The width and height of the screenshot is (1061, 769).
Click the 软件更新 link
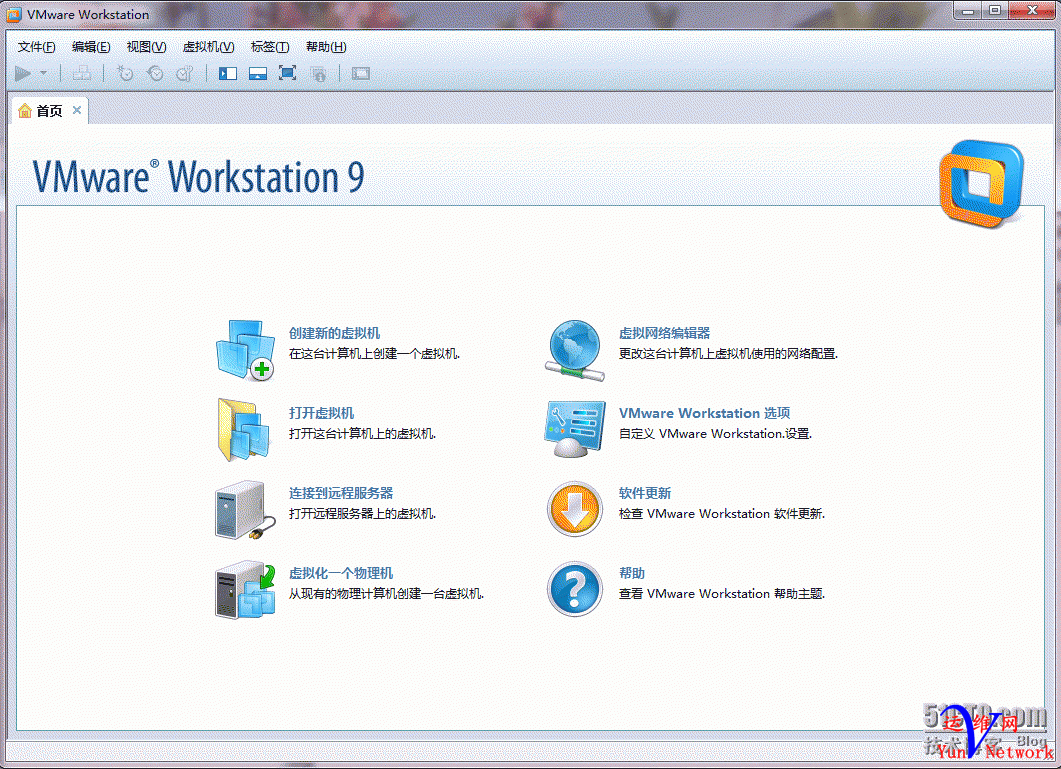[x=645, y=493]
